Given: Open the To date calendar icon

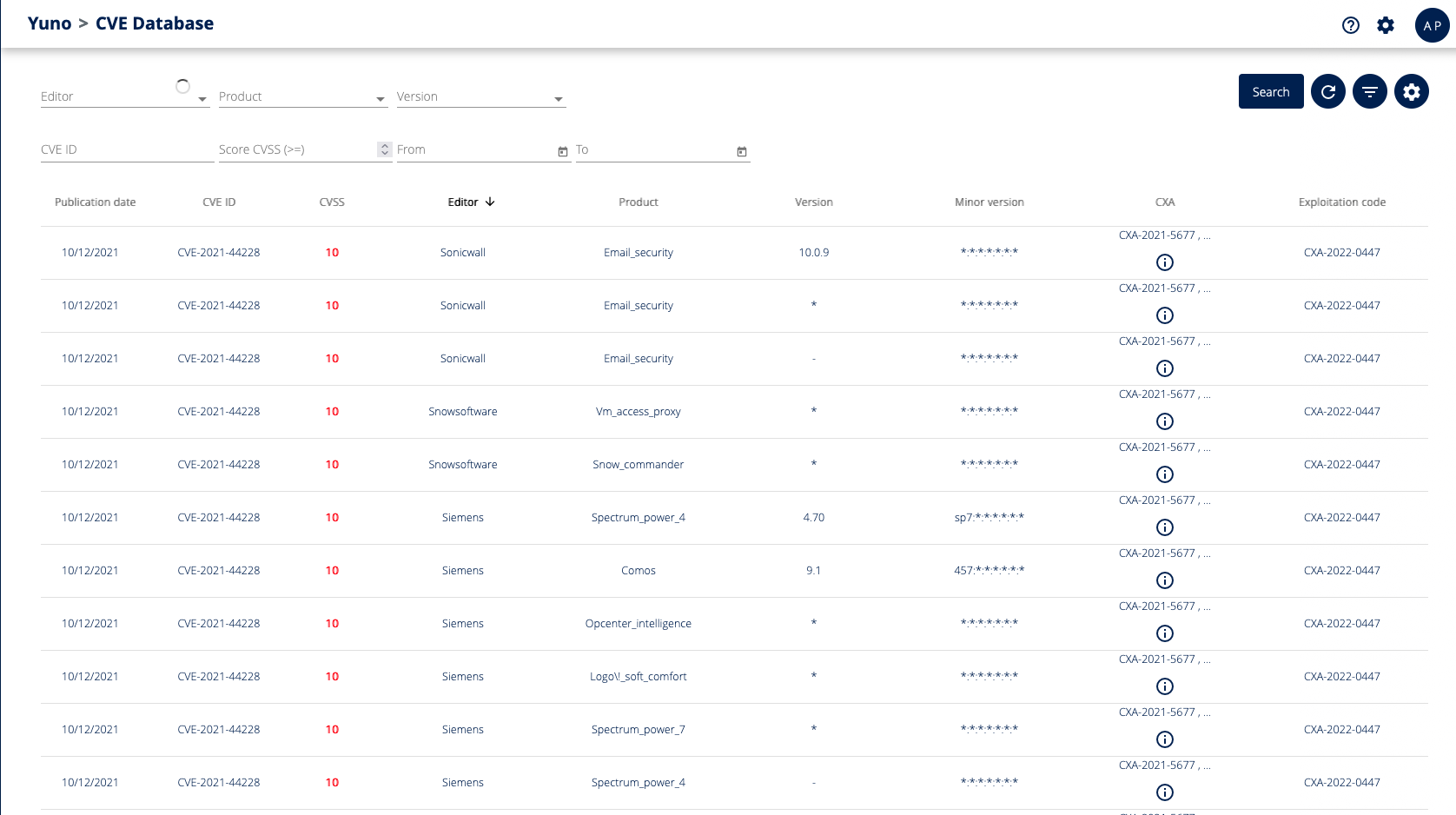Looking at the screenshot, I should coord(742,151).
